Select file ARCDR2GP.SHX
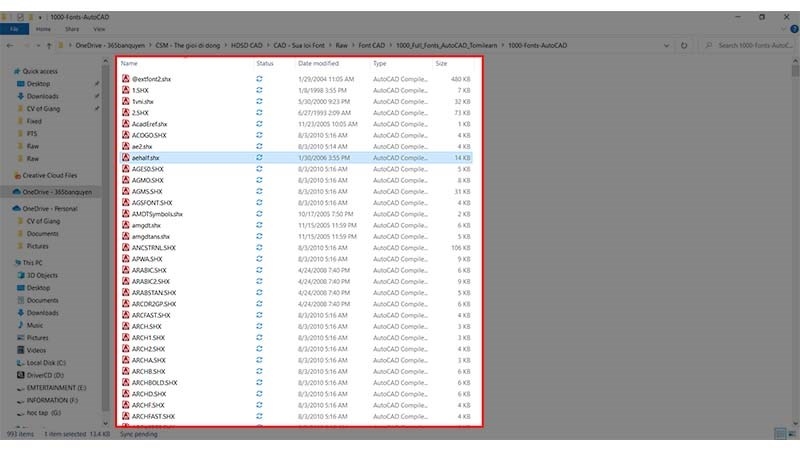 tap(154, 304)
